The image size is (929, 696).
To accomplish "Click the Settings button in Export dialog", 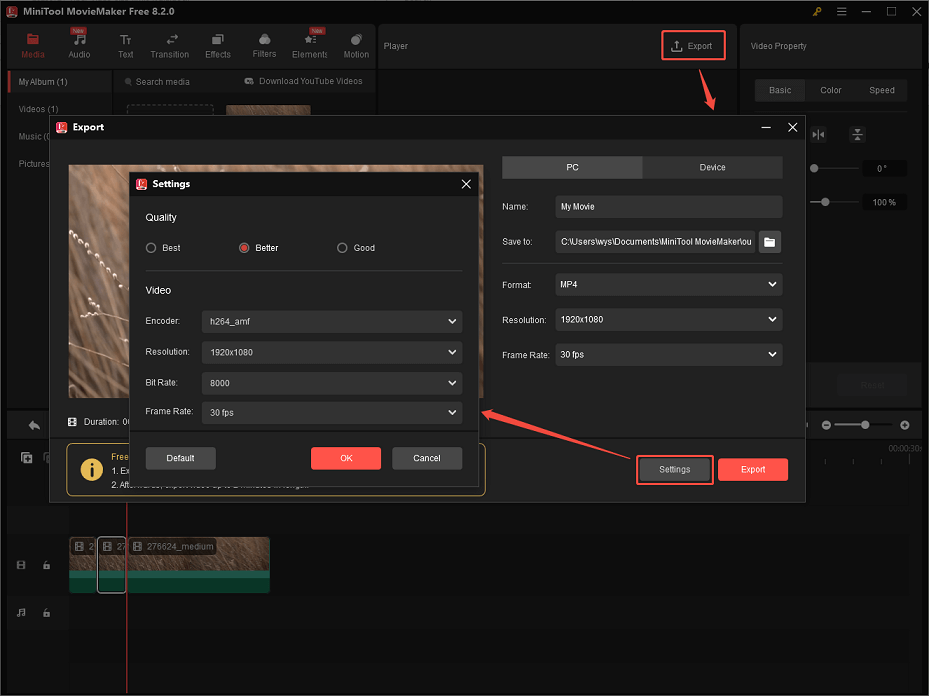I will coord(675,470).
